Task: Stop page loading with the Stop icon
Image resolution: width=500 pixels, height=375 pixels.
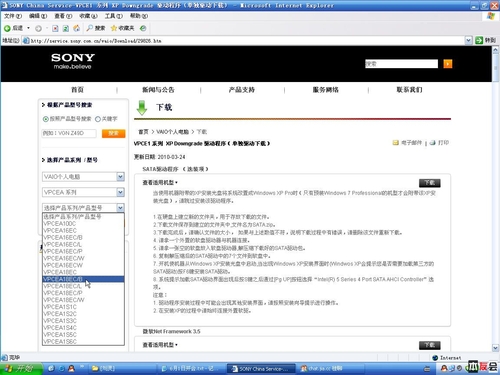Action: 55,28
